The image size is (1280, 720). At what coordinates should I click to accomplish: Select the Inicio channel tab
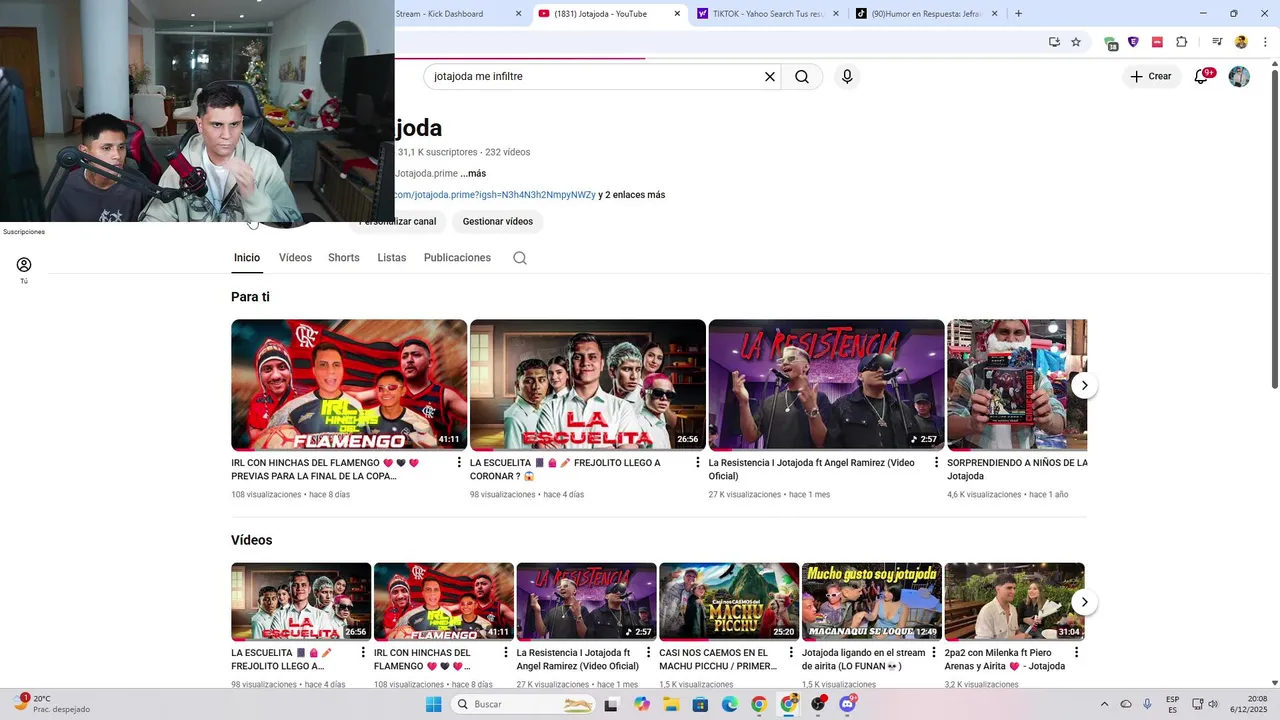point(247,258)
